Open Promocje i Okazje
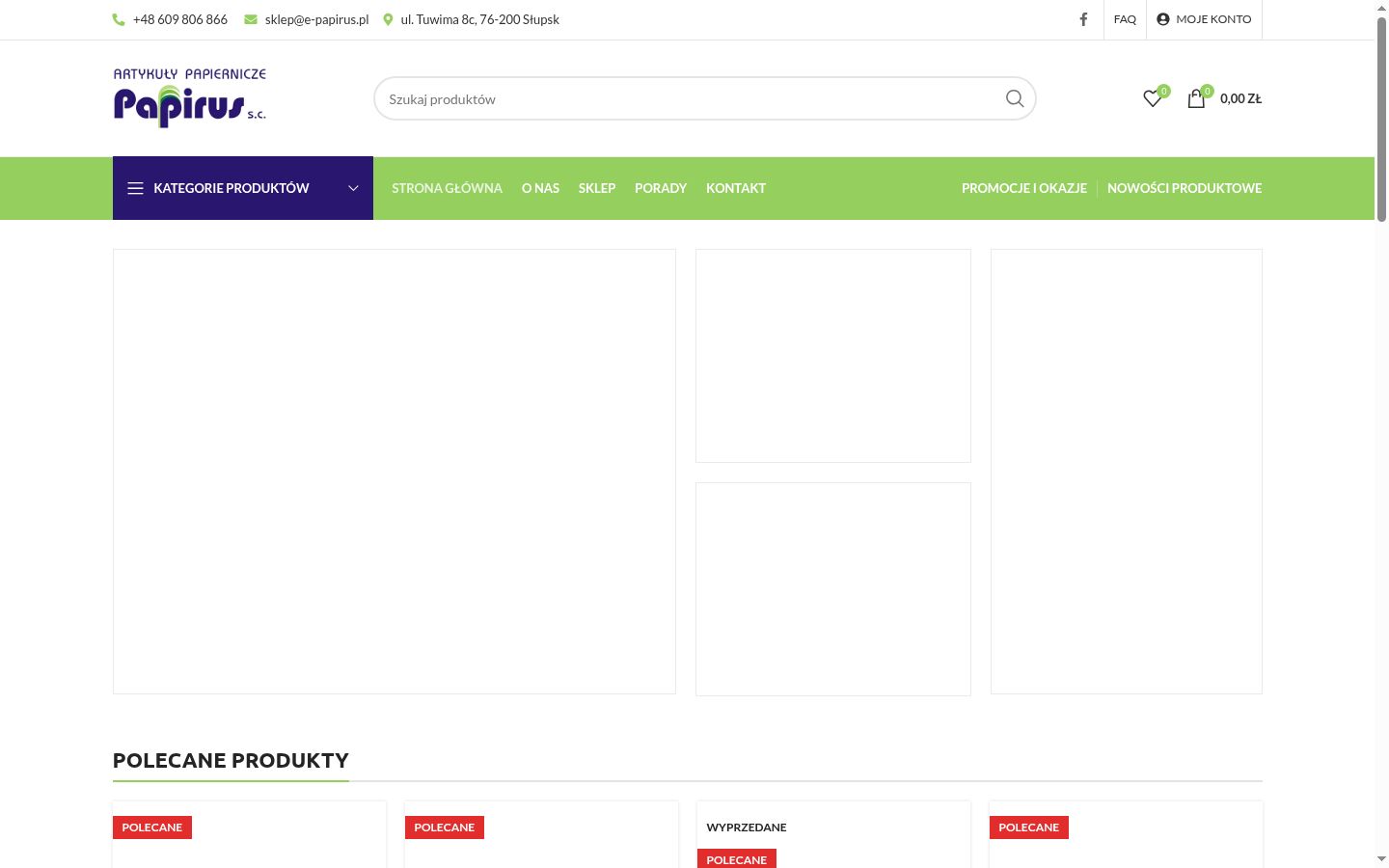 [1024, 188]
